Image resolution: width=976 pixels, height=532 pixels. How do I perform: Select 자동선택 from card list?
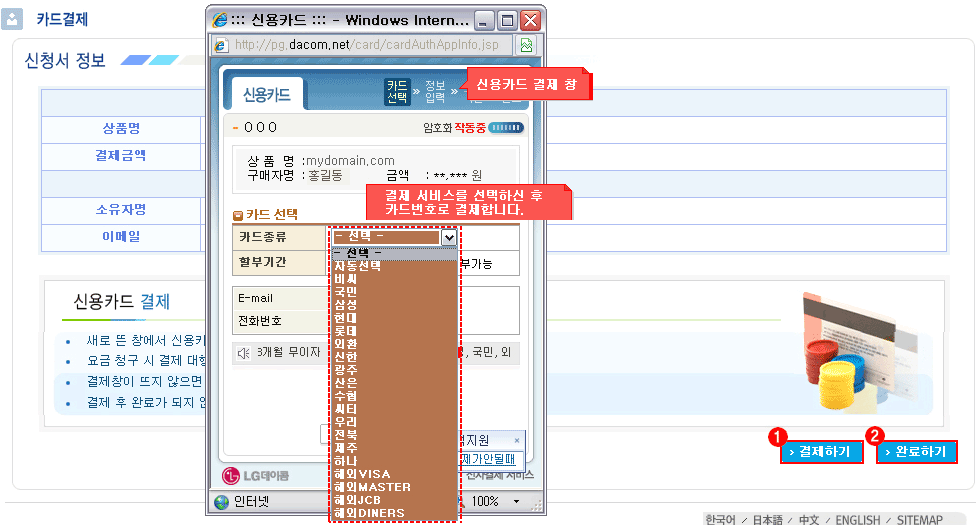357,266
